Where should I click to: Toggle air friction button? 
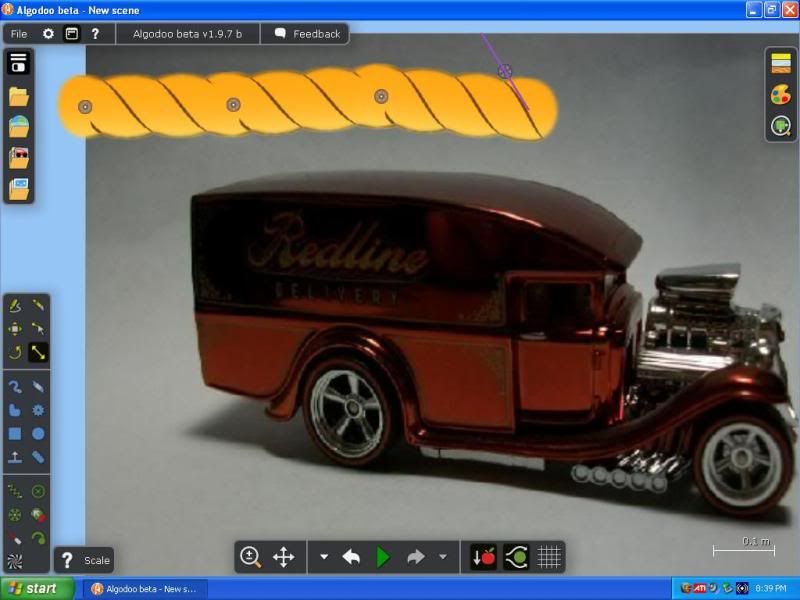(516, 557)
